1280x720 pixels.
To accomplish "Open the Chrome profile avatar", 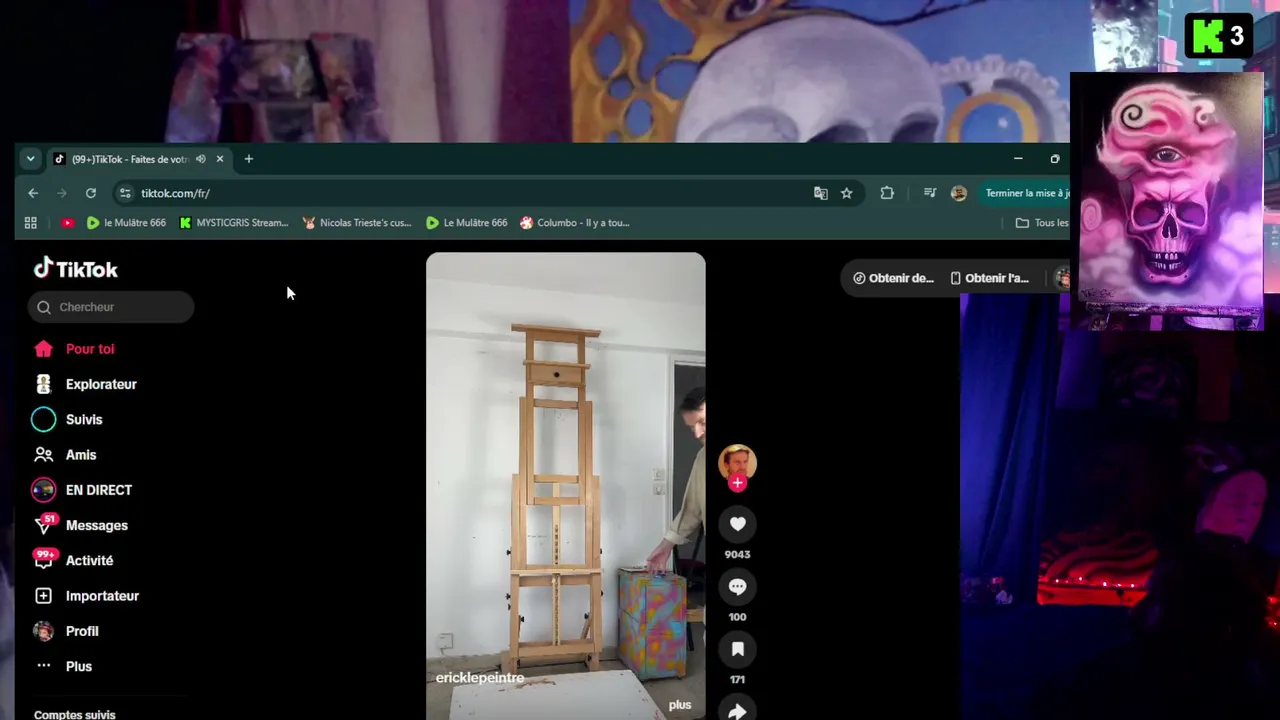I will (959, 193).
